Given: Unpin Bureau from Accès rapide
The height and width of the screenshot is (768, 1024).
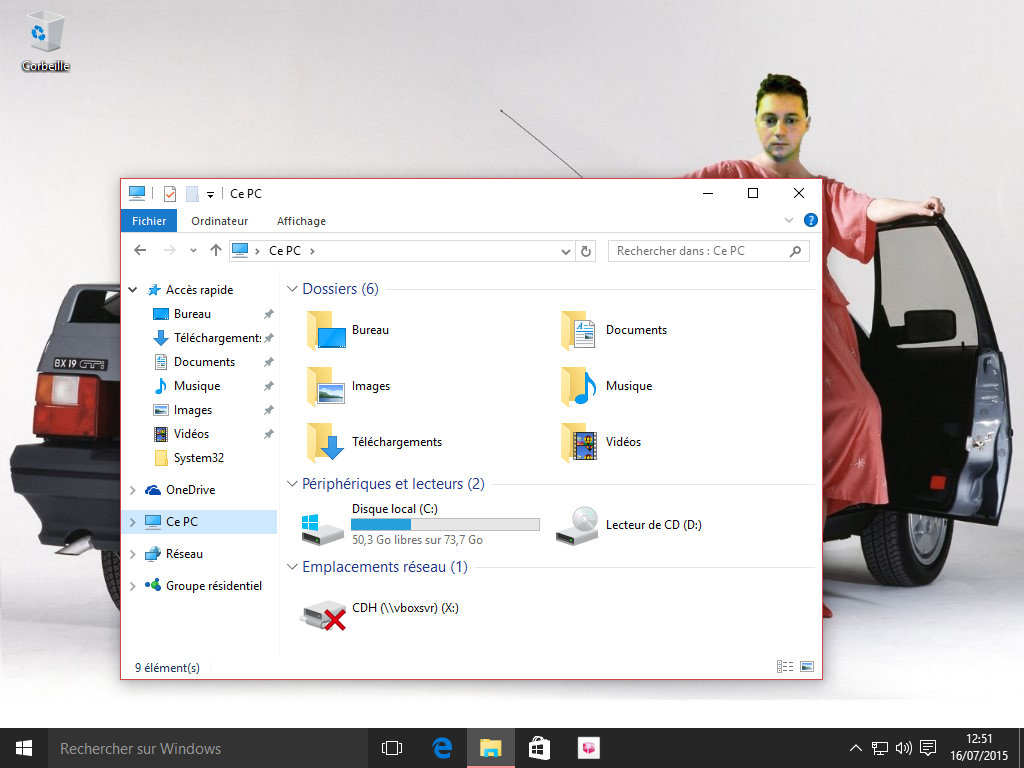Looking at the screenshot, I should (x=268, y=314).
